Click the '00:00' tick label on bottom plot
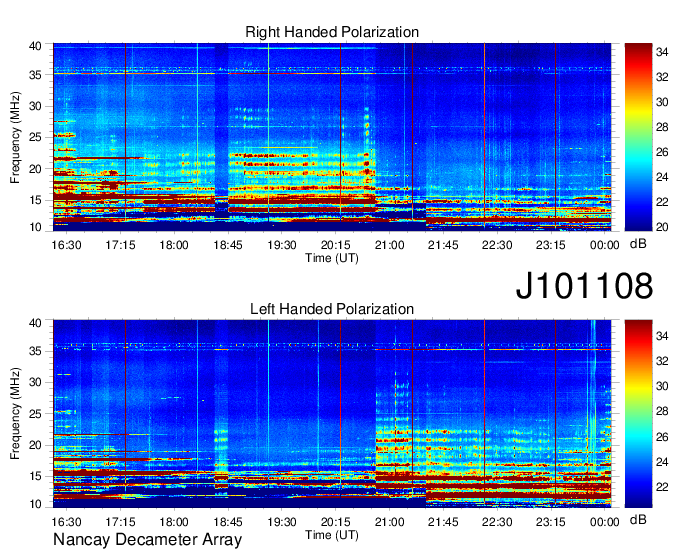Viewport: 680px width, 552px height. pyautogui.click(x=605, y=522)
